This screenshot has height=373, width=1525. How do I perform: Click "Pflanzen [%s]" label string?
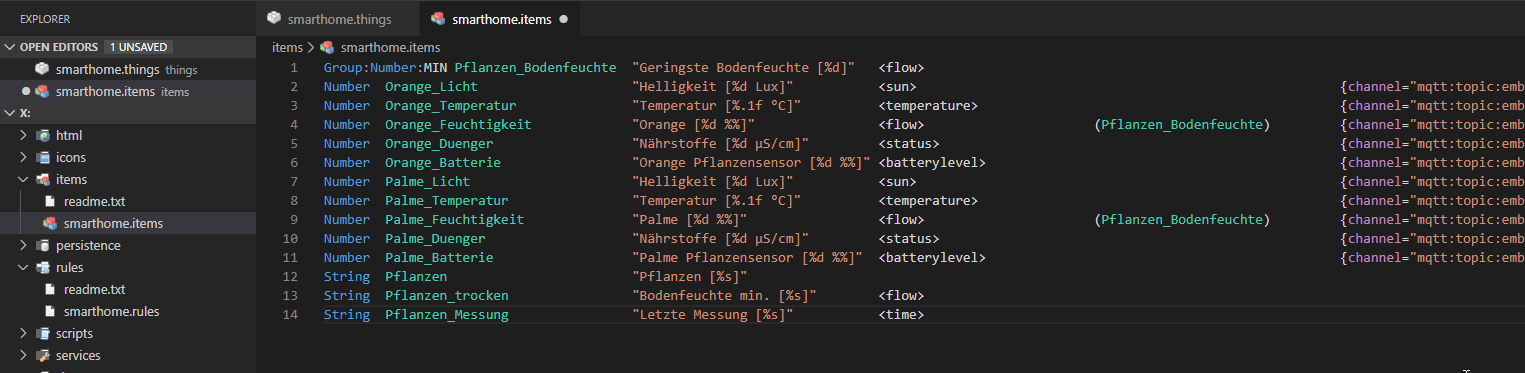pyautogui.click(x=689, y=277)
